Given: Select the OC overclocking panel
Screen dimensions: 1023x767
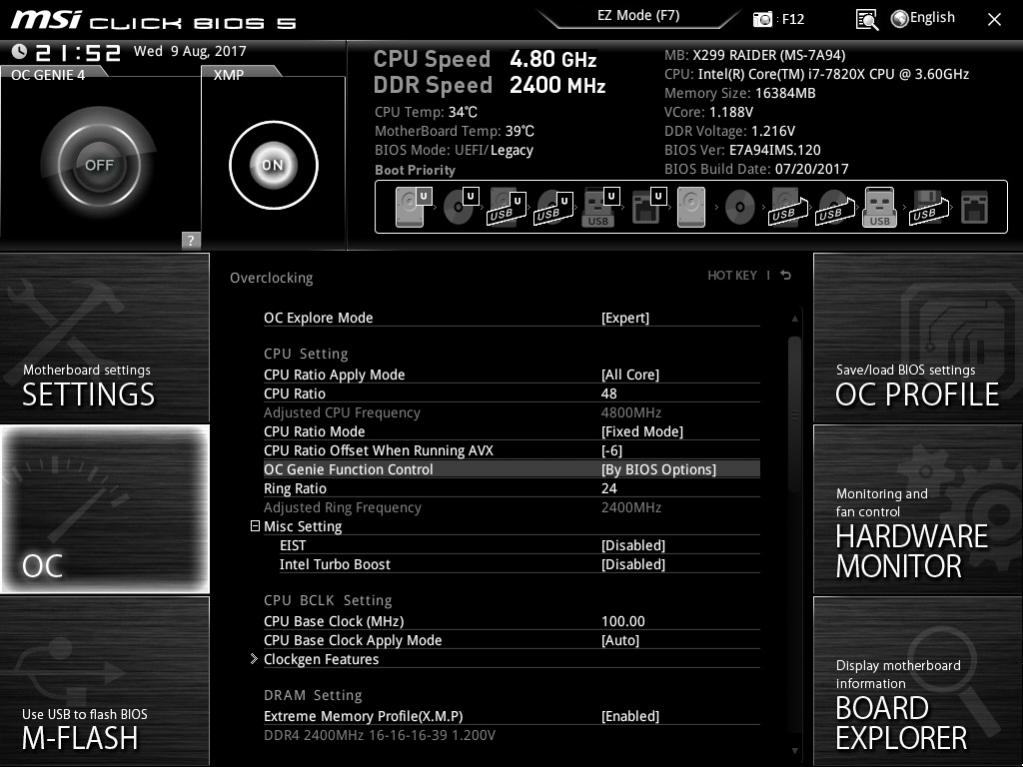Looking at the screenshot, I should 104,509.
